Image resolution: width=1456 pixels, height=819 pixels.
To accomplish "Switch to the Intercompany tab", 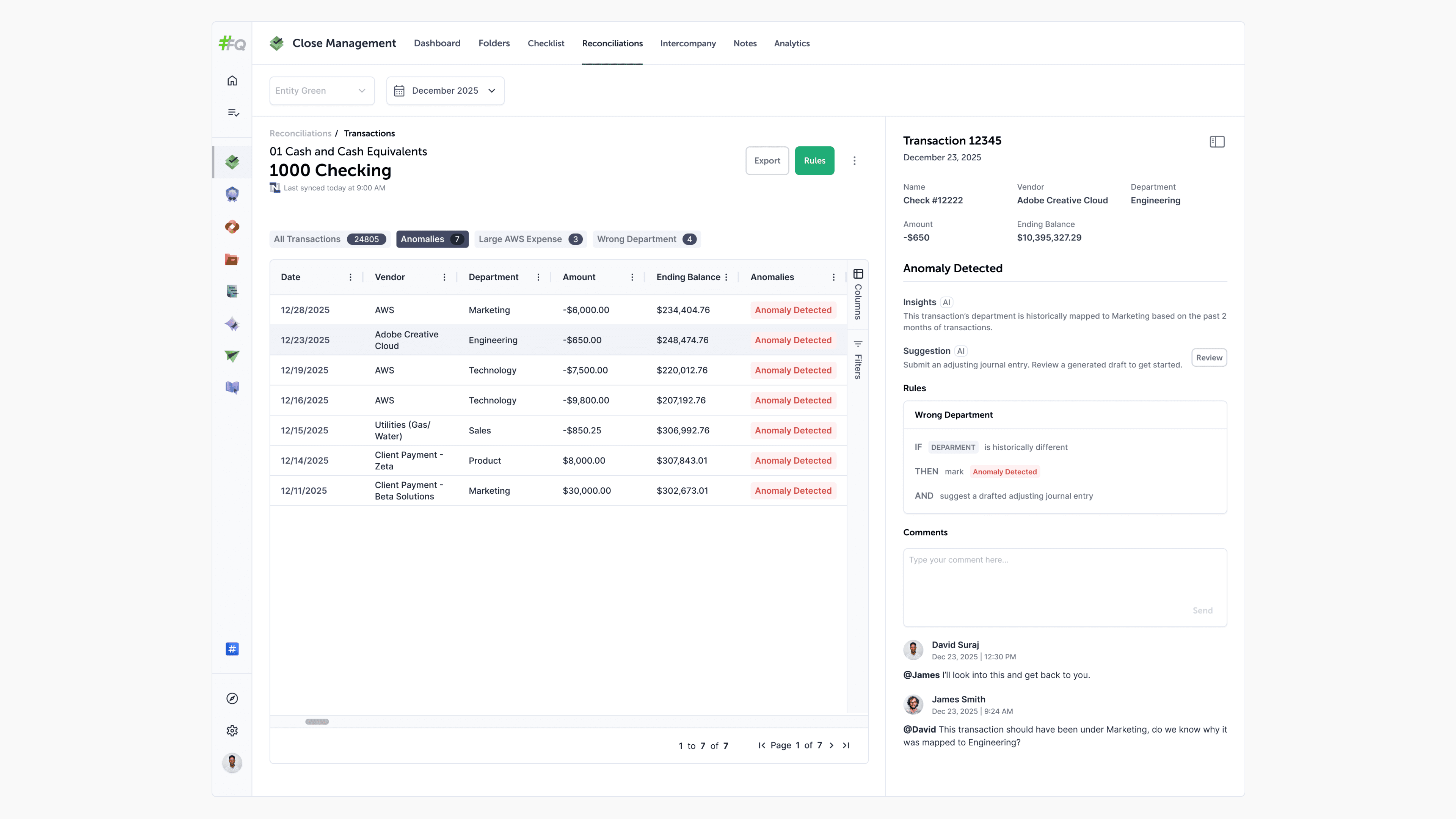I will (687, 44).
